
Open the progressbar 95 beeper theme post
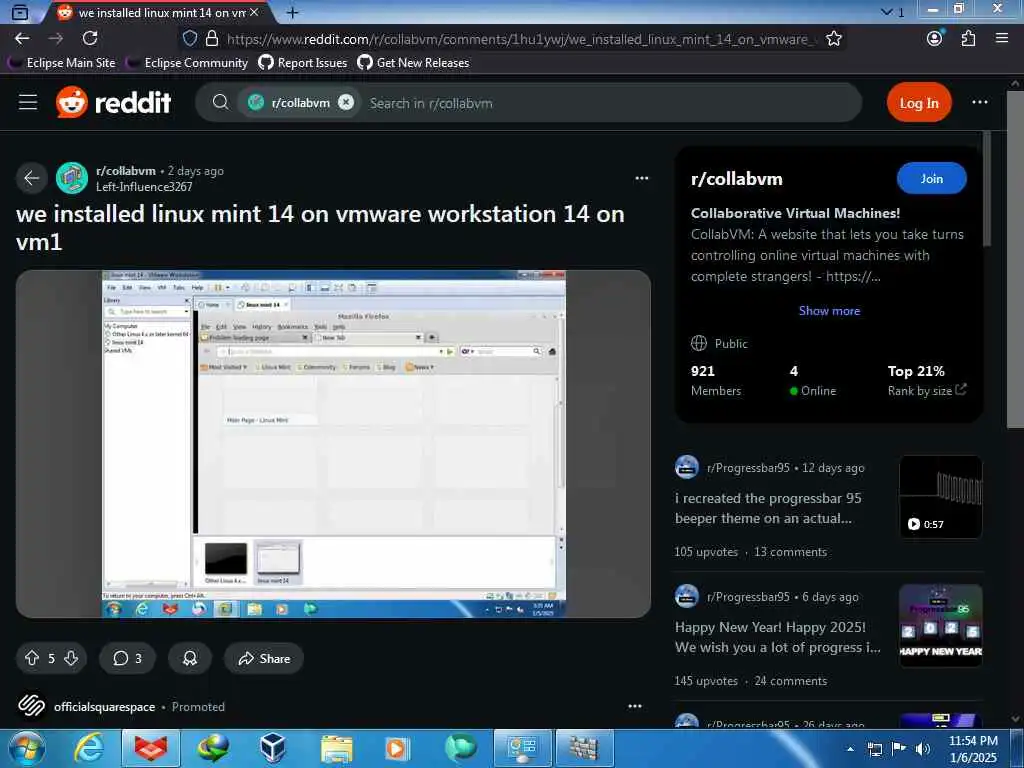coord(768,508)
